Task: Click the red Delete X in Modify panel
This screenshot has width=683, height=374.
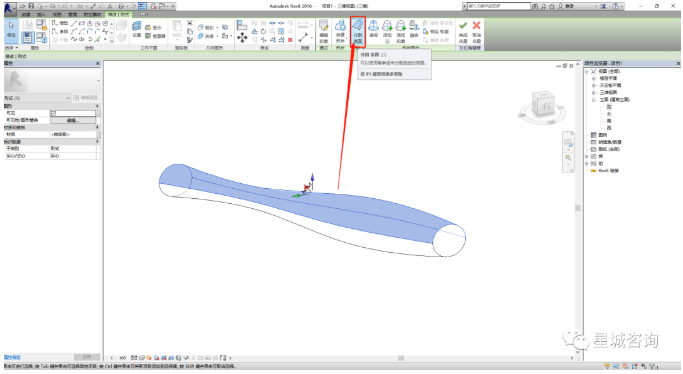Action: (x=290, y=40)
